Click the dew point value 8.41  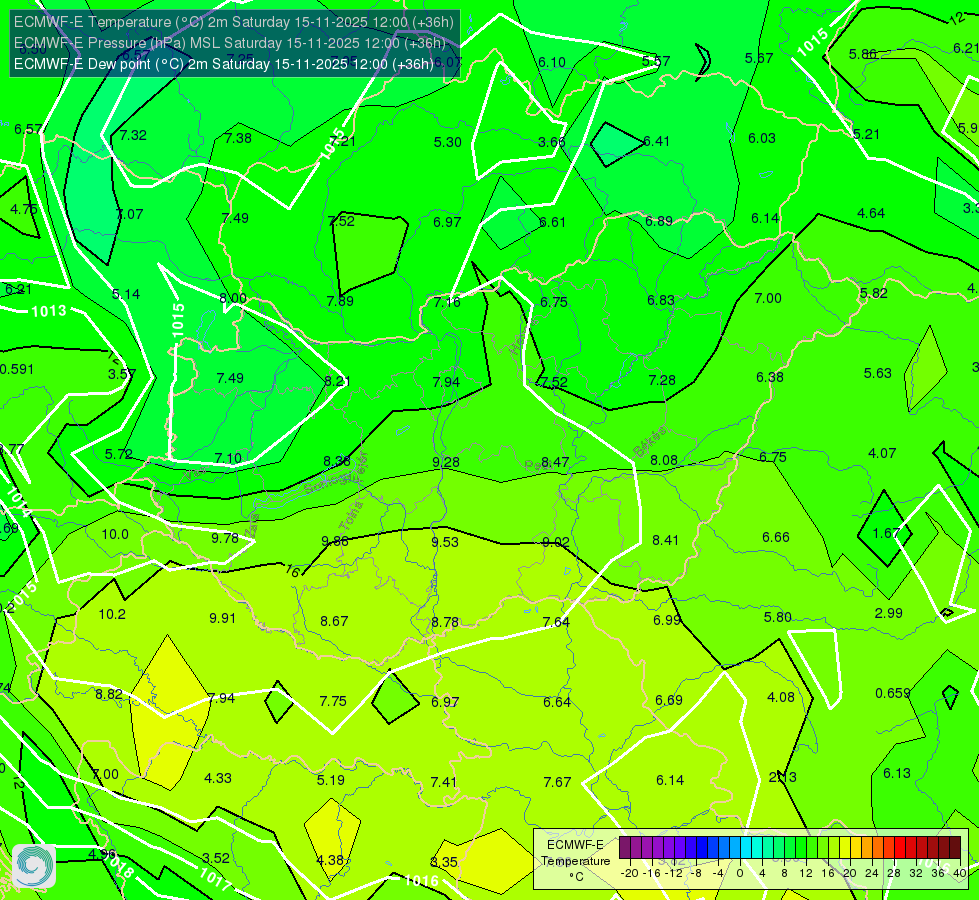click(x=665, y=540)
